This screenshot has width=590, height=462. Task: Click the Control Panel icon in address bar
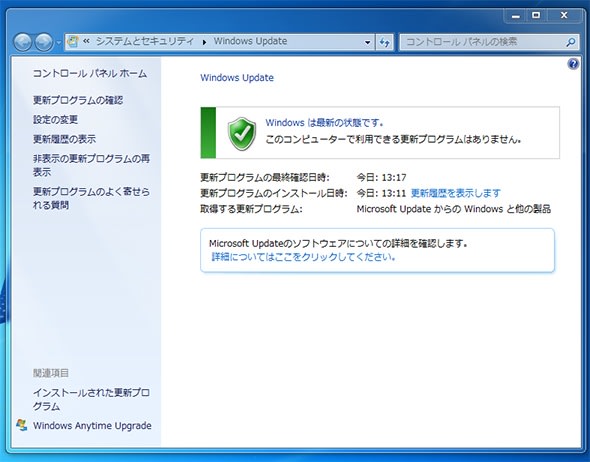pos(73,41)
